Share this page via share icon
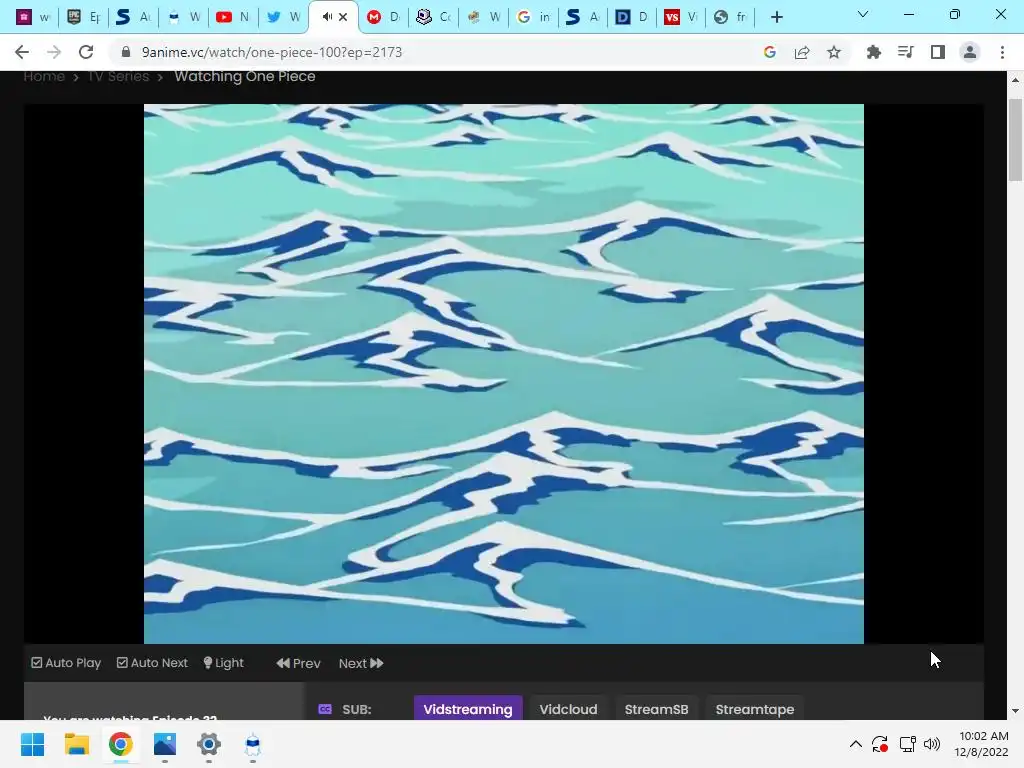Screen dimensions: 1024x768 pyautogui.click(x=802, y=52)
